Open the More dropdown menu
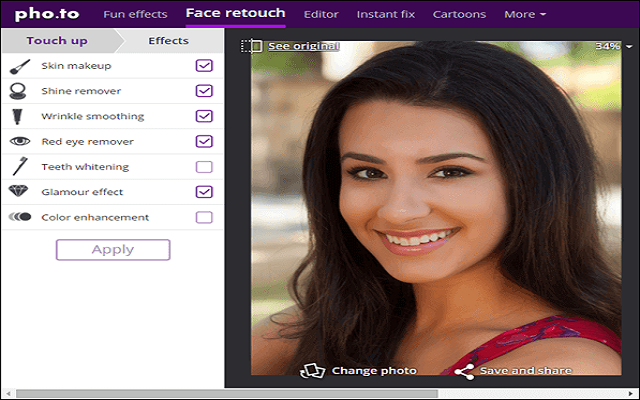The height and width of the screenshot is (400, 640). pos(525,15)
